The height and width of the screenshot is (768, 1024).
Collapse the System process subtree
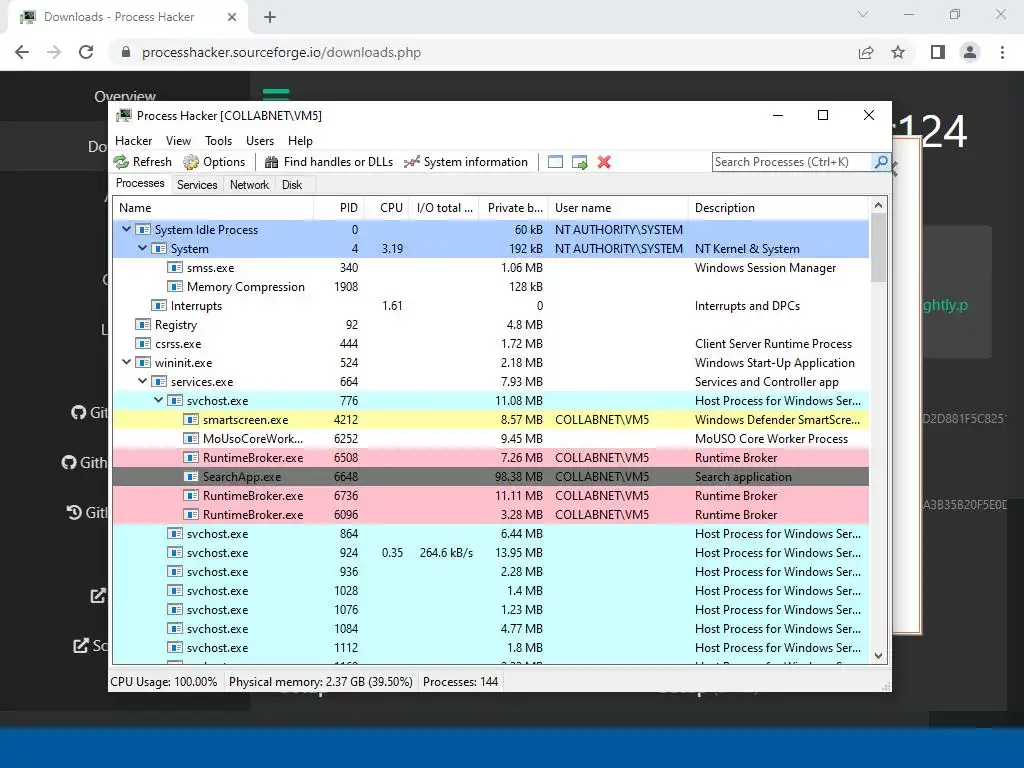tap(142, 248)
